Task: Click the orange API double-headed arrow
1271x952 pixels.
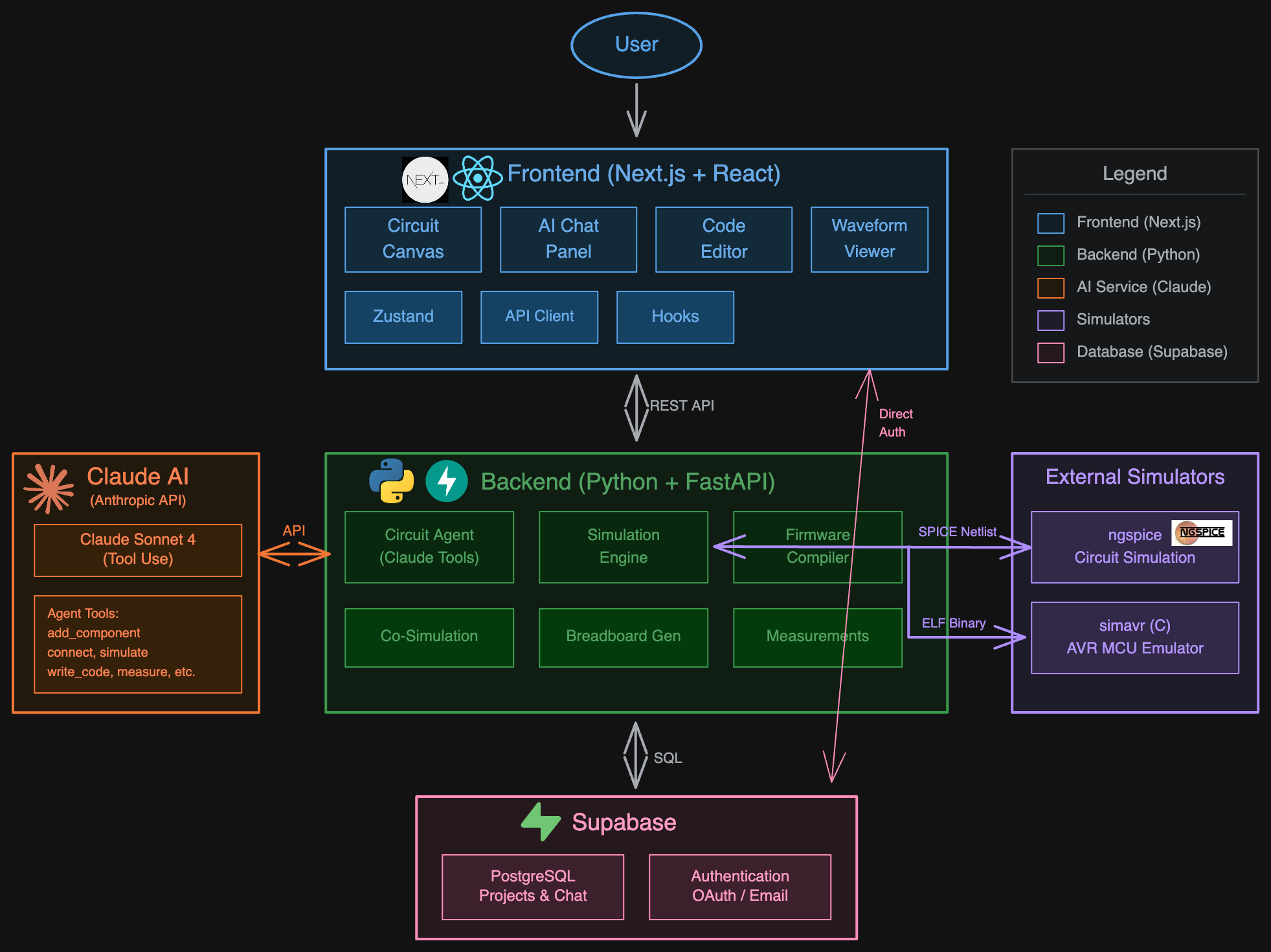Action: pyautogui.click(x=295, y=554)
